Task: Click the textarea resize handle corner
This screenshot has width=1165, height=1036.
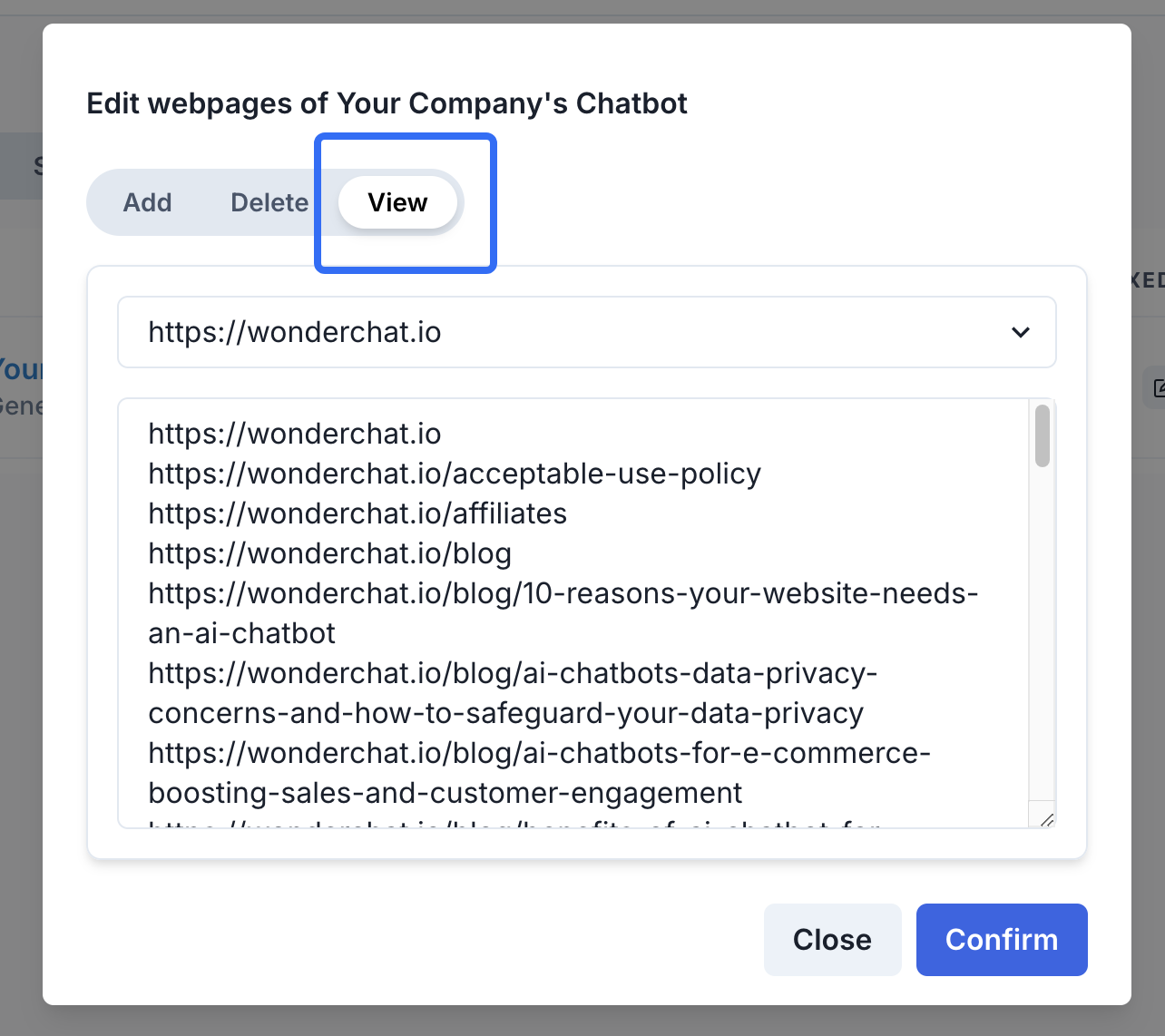Action: 1047,820
